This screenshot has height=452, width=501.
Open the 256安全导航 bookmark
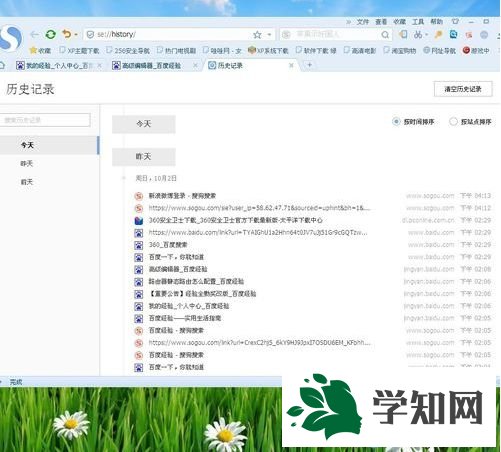click(128, 51)
